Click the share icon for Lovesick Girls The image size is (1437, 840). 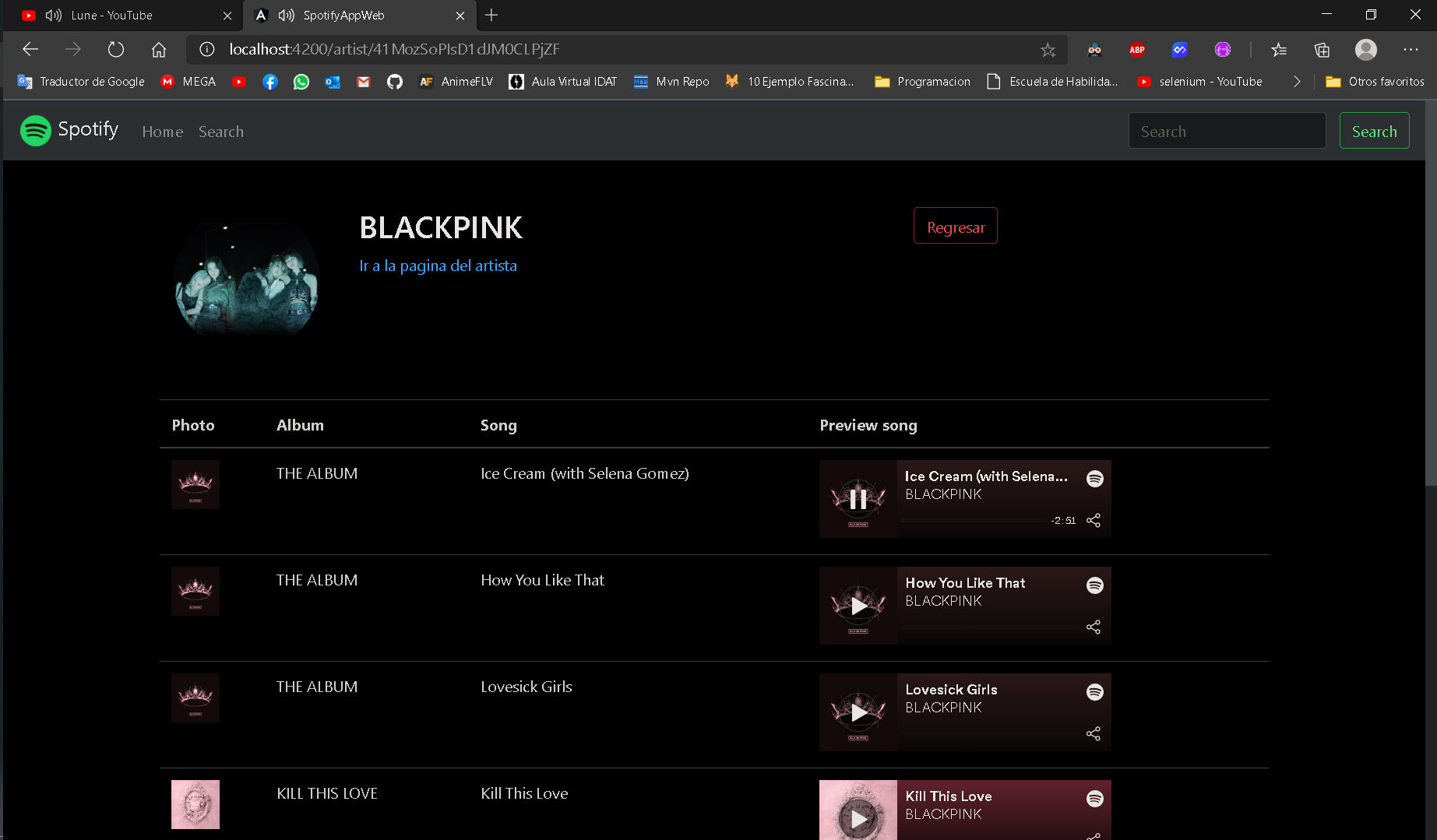coord(1094,733)
